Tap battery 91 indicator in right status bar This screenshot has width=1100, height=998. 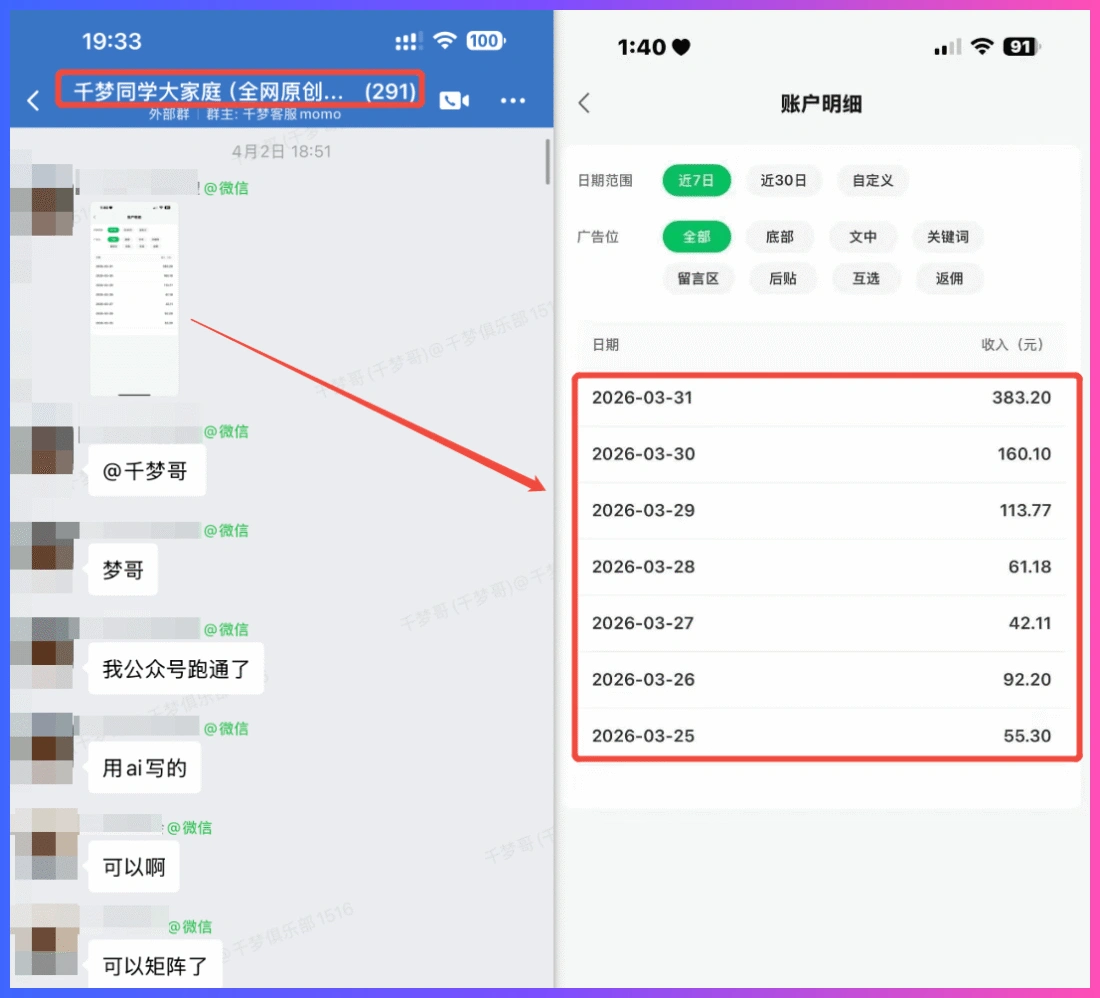pyautogui.click(x=1021, y=47)
